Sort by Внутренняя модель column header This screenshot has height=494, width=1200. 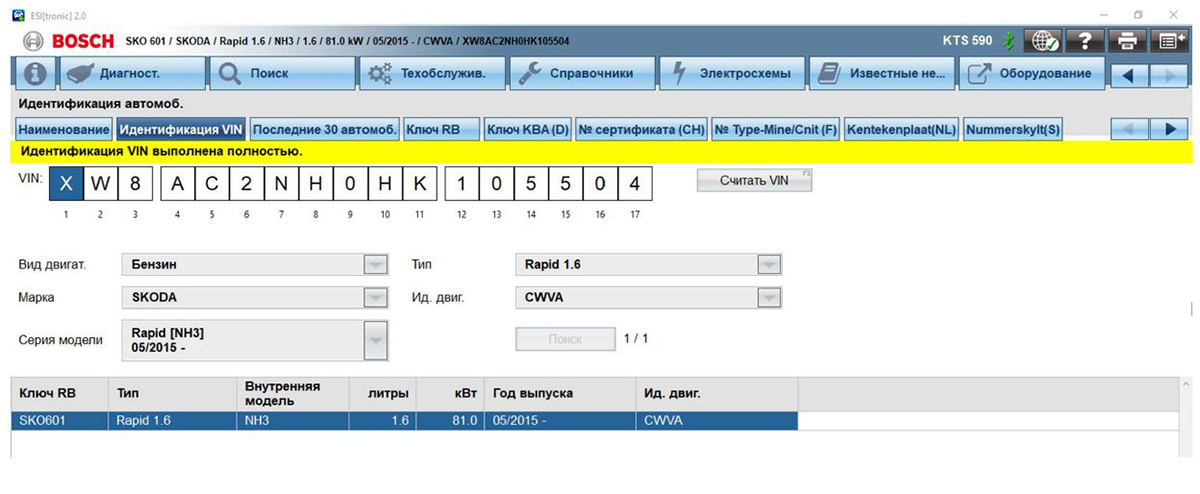pyautogui.click(x=293, y=394)
